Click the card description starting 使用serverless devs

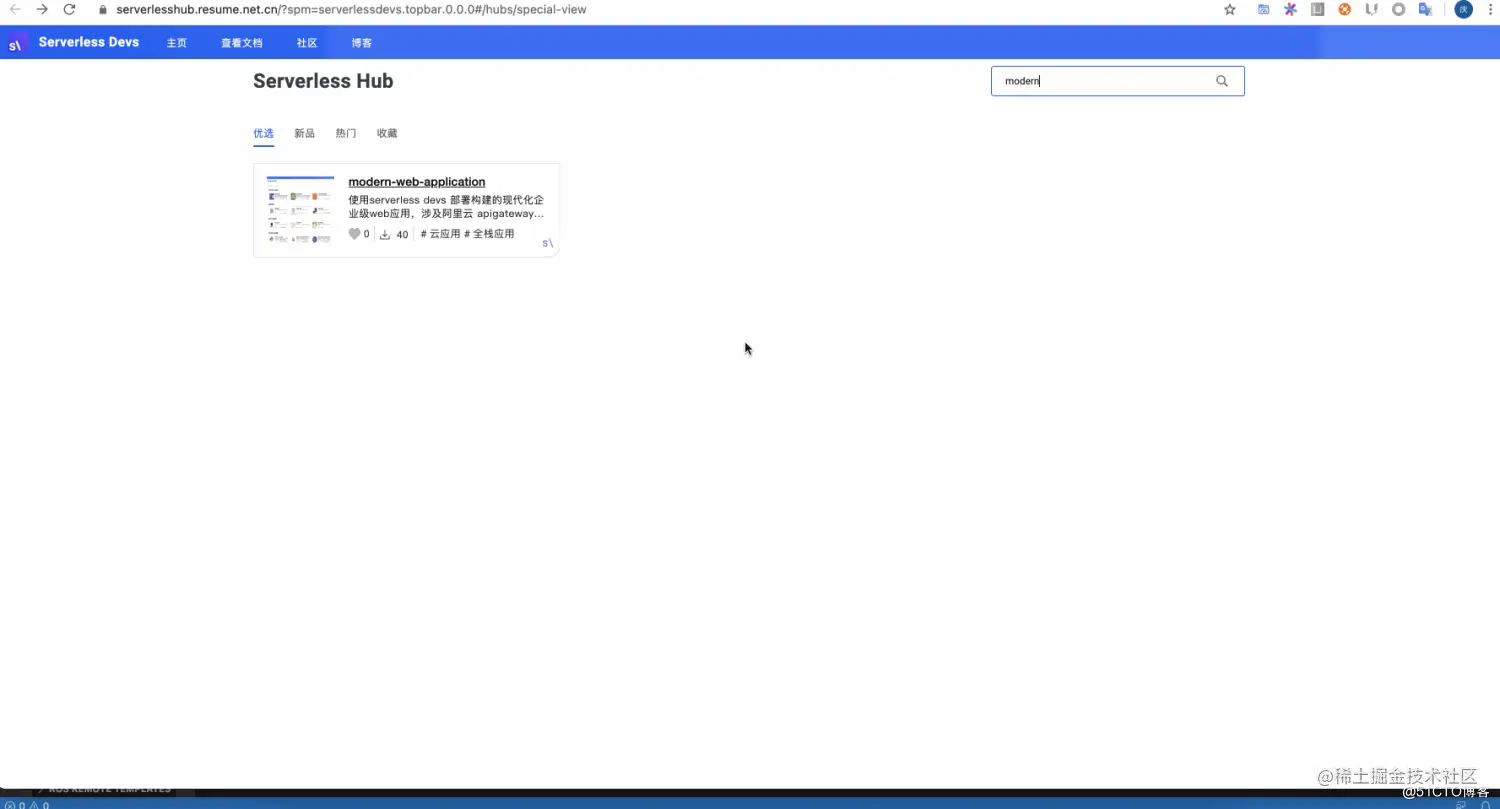[446, 206]
